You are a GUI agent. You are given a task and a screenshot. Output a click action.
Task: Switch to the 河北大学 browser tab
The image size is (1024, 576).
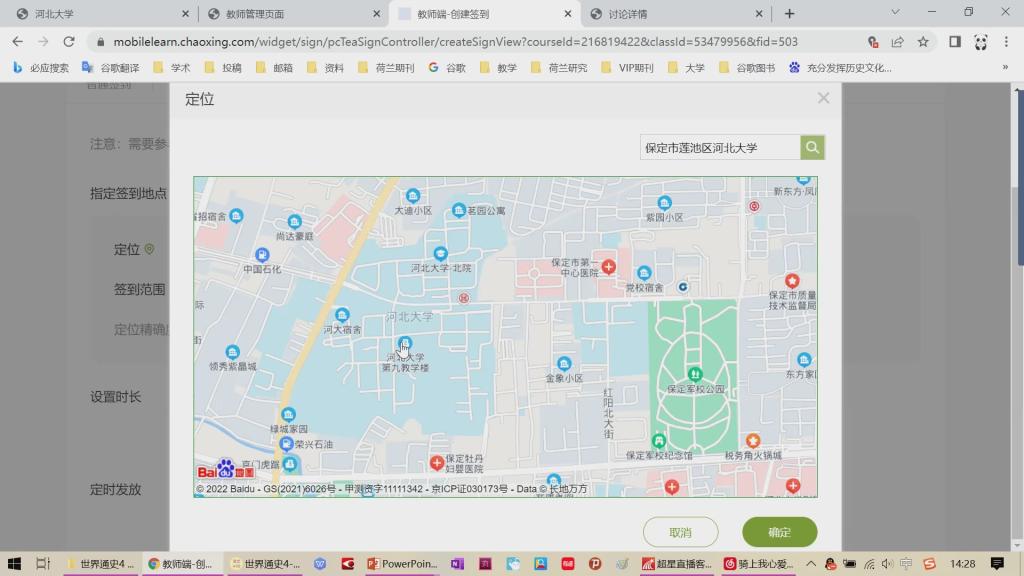(101, 14)
